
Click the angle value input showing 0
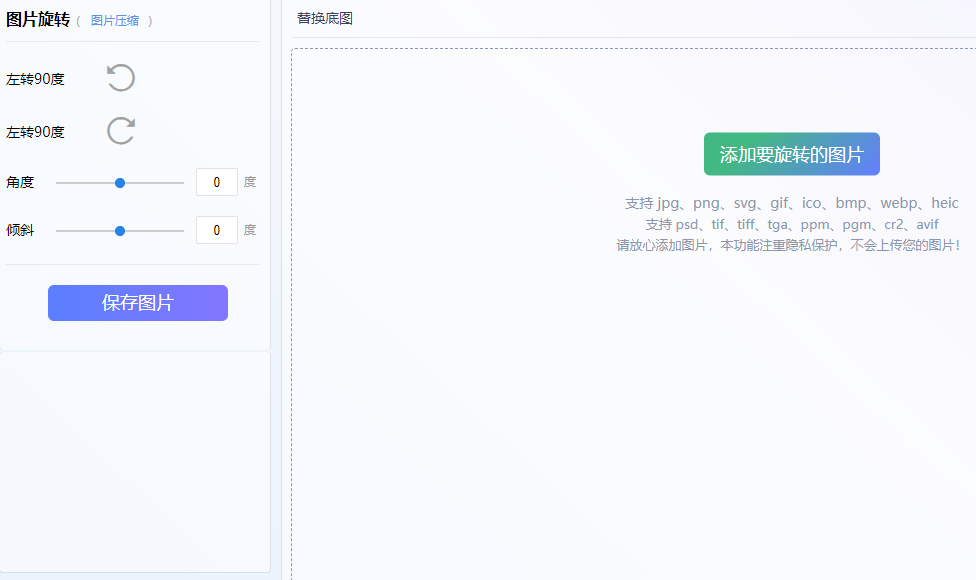[x=217, y=182]
